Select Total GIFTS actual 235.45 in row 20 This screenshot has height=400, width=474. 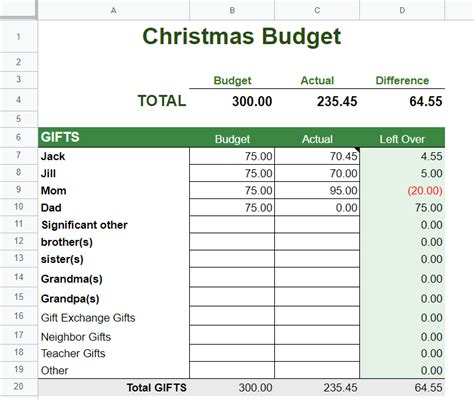pos(317,387)
